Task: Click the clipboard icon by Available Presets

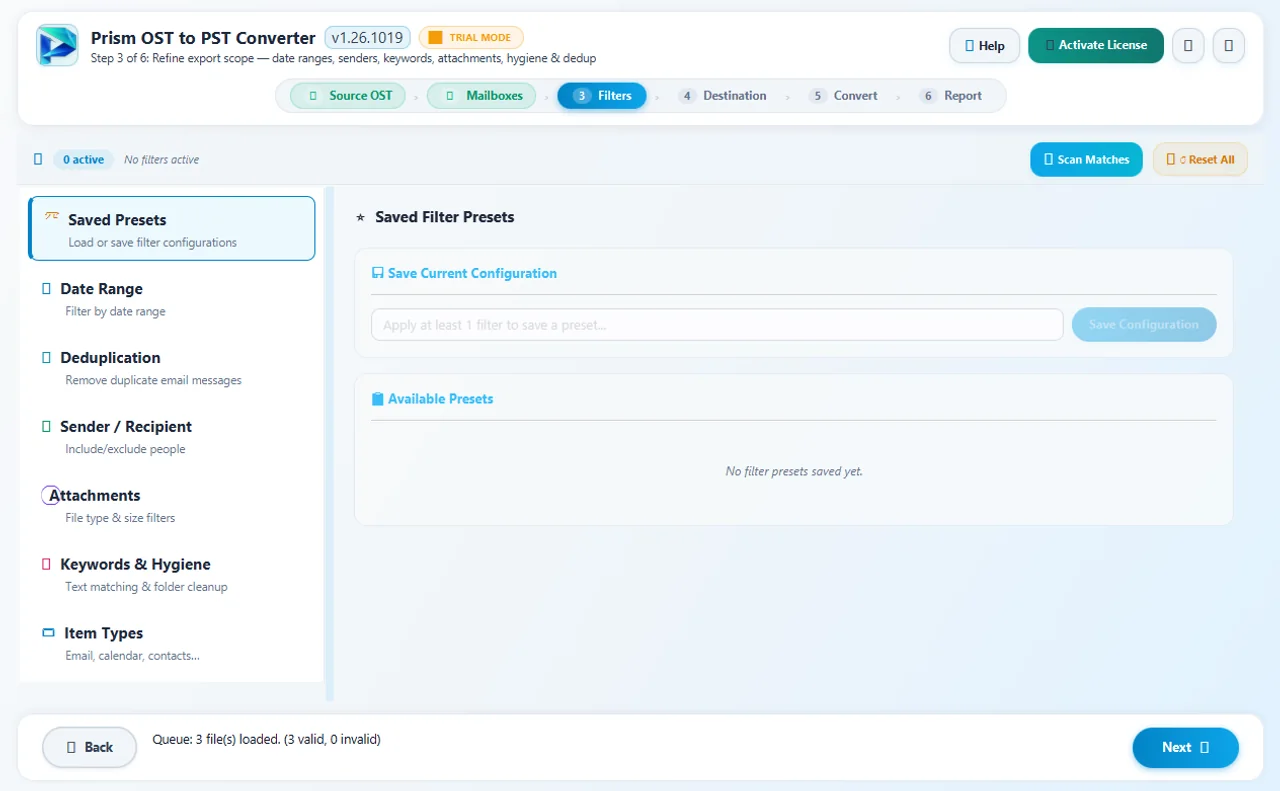Action: pyautogui.click(x=378, y=399)
